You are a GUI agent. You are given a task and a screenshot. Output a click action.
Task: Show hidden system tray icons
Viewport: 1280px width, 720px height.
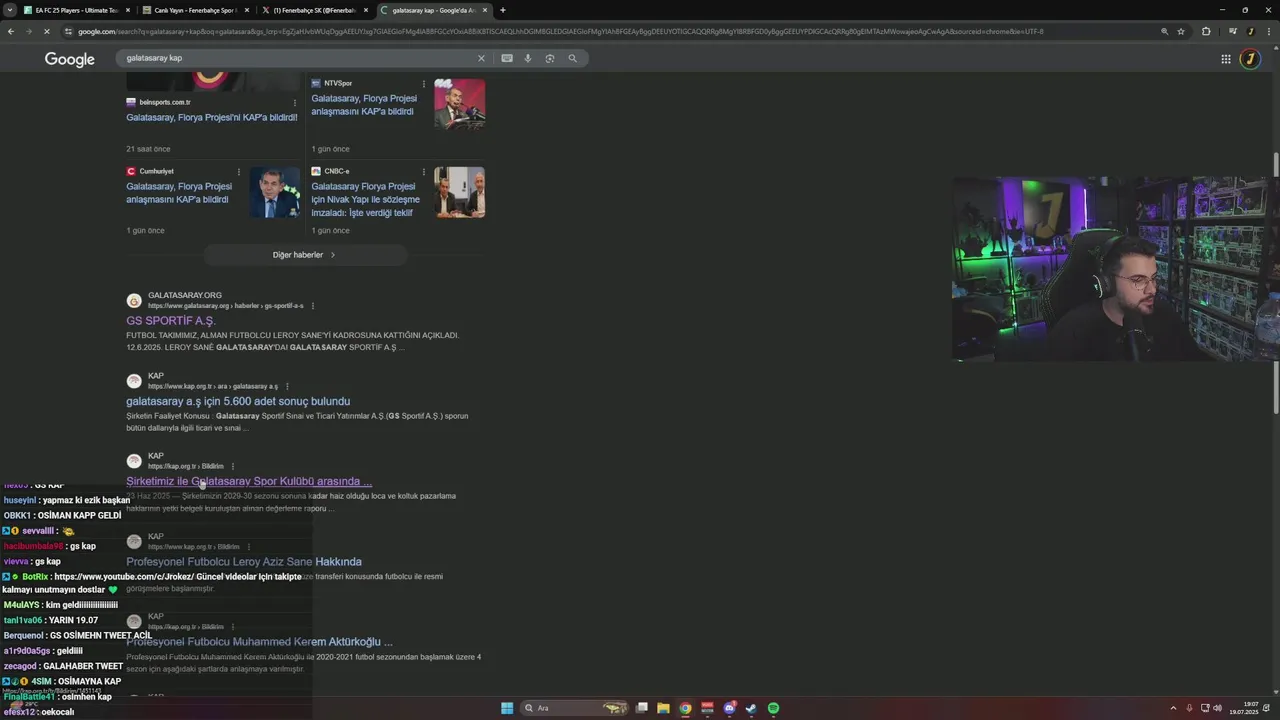click(x=1173, y=708)
